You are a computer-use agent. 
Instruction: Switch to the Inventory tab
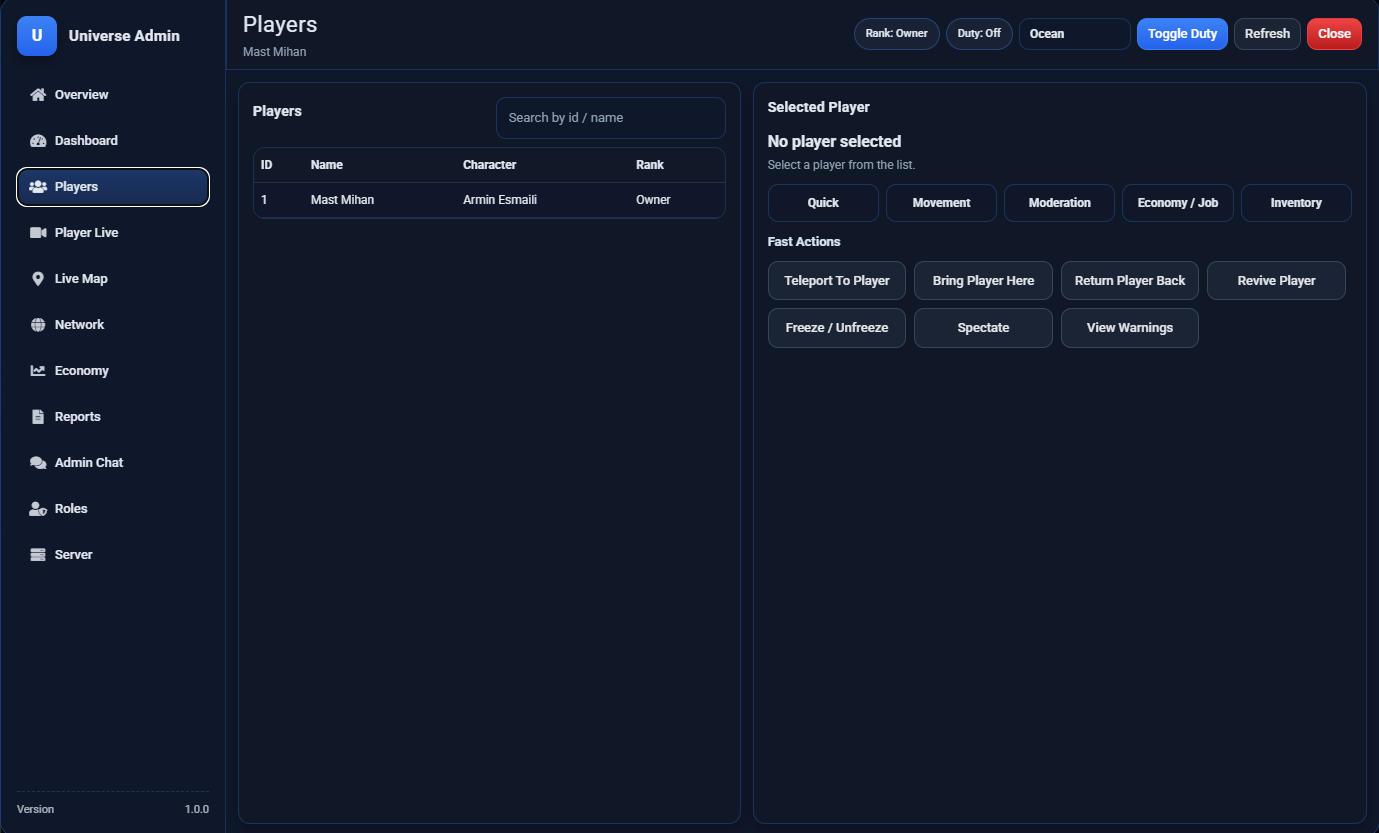click(x=1296, y=203)
